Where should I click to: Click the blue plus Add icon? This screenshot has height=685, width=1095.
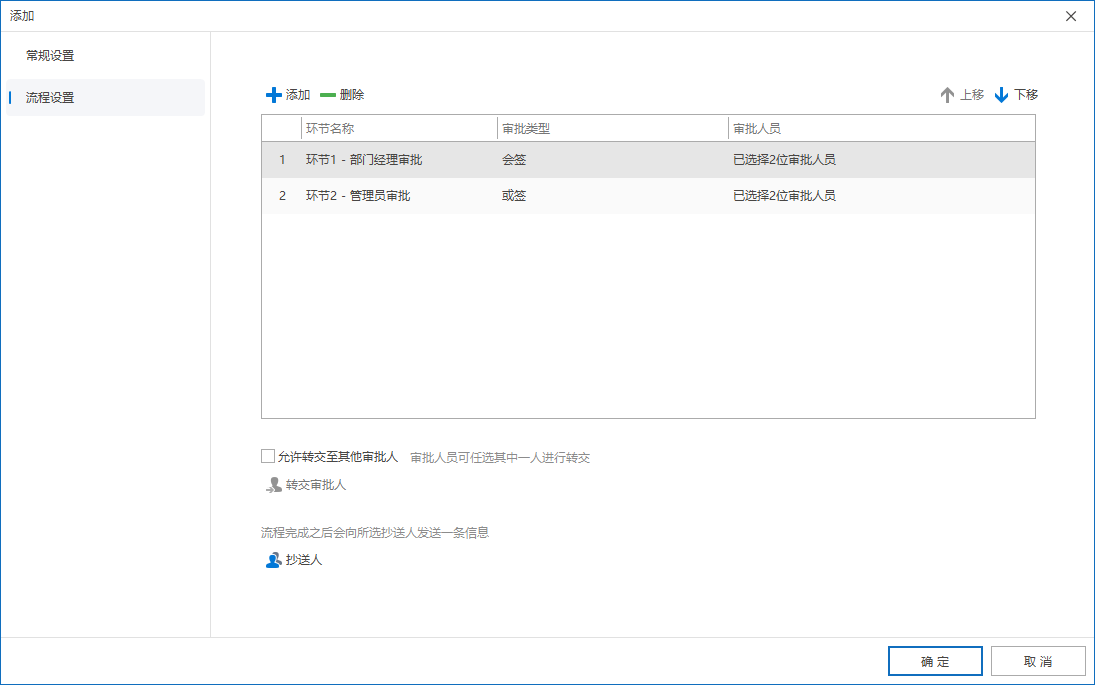click(x=274, y=95)
